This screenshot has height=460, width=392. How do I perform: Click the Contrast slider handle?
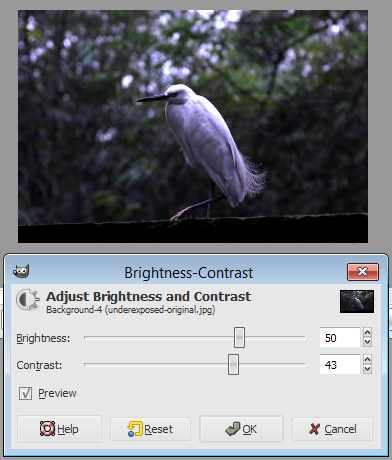[x=233, y=364]
